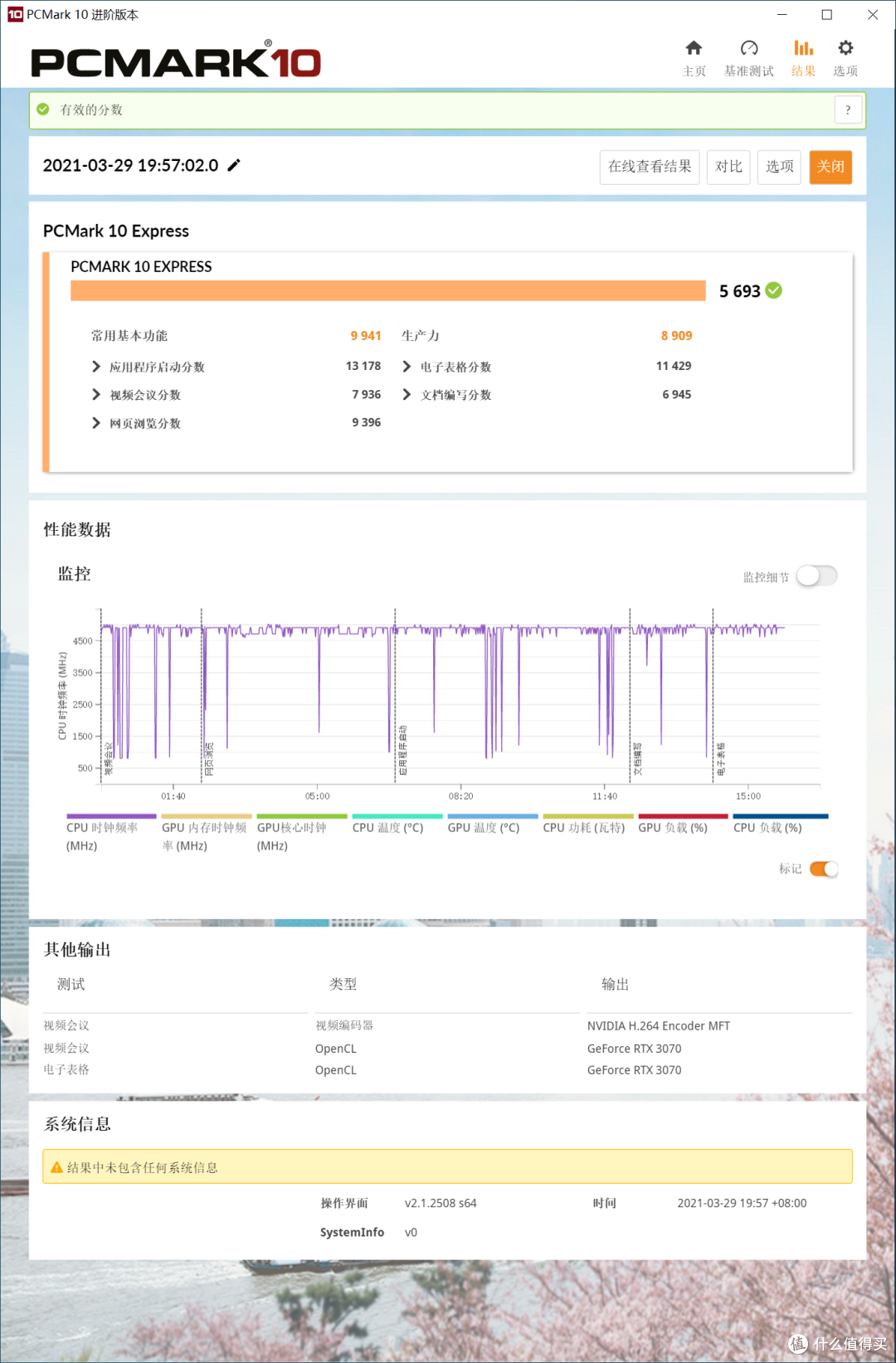Select the CPU load (%) legend swatch
This screenshot has height=1363, width=896.
coord(781,816)
